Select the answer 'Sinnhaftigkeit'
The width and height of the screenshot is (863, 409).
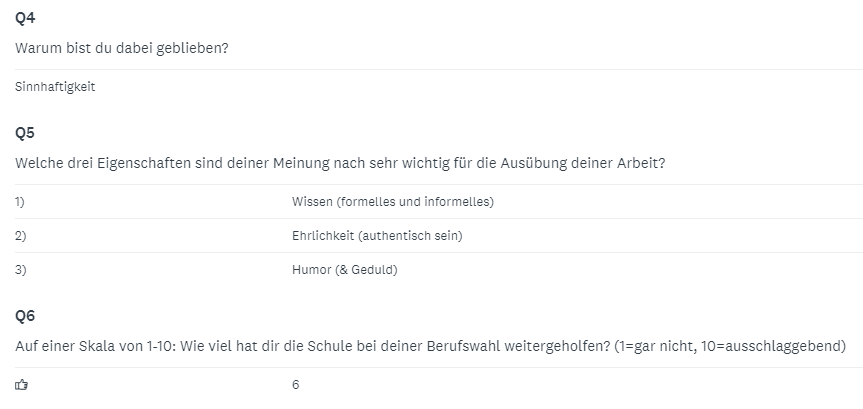(55, 87)
